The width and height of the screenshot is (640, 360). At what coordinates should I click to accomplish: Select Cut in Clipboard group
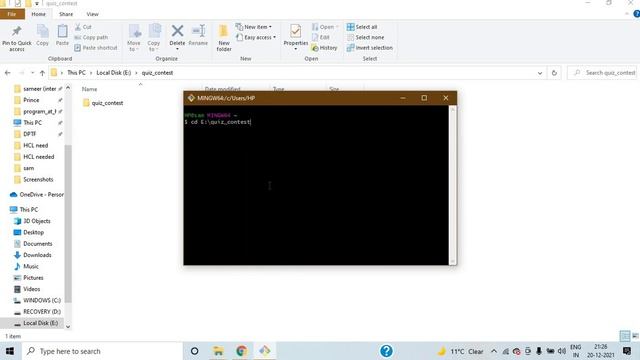click(83, 27)
